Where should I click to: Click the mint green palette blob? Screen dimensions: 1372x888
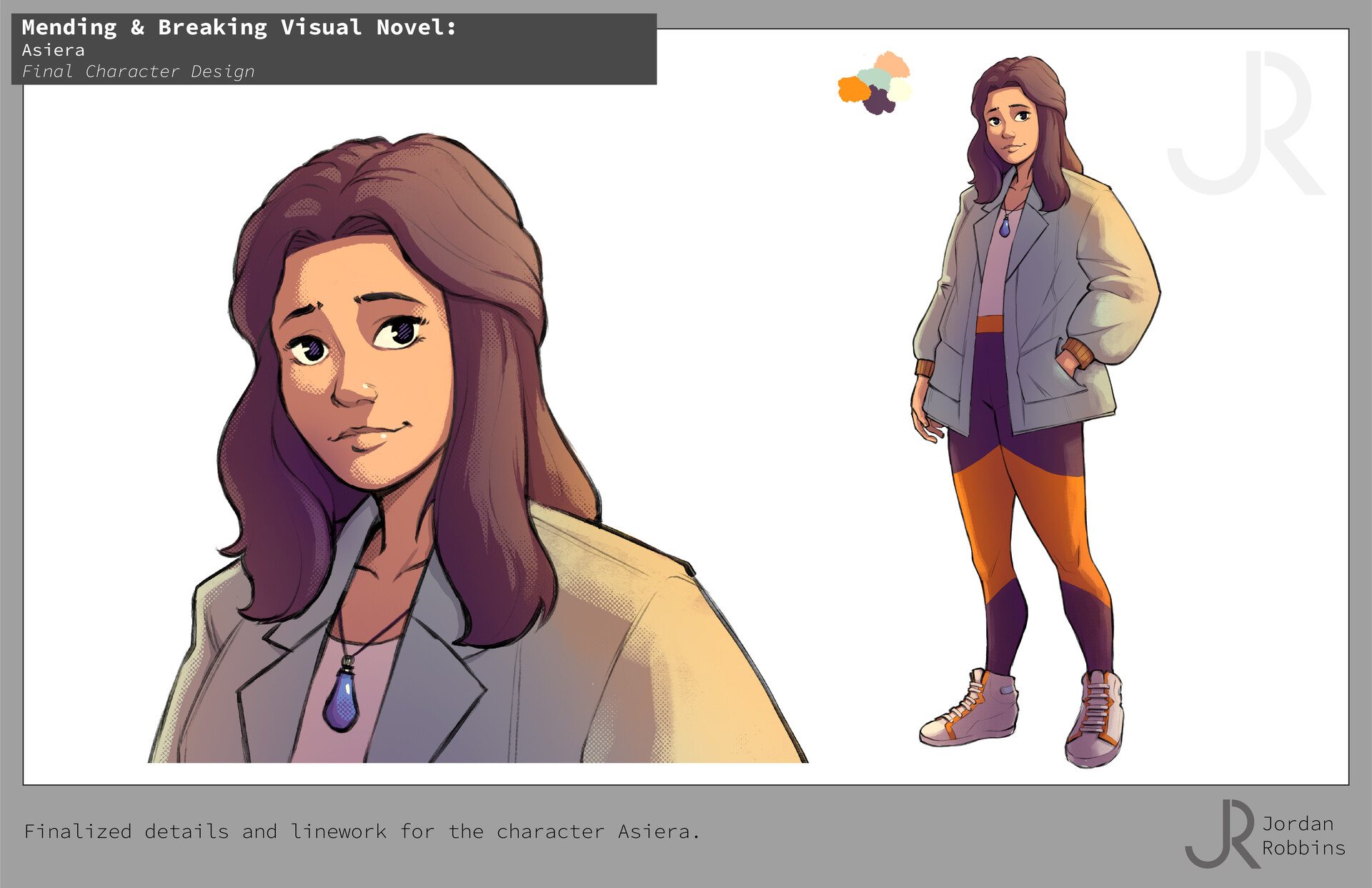point(874,79)
